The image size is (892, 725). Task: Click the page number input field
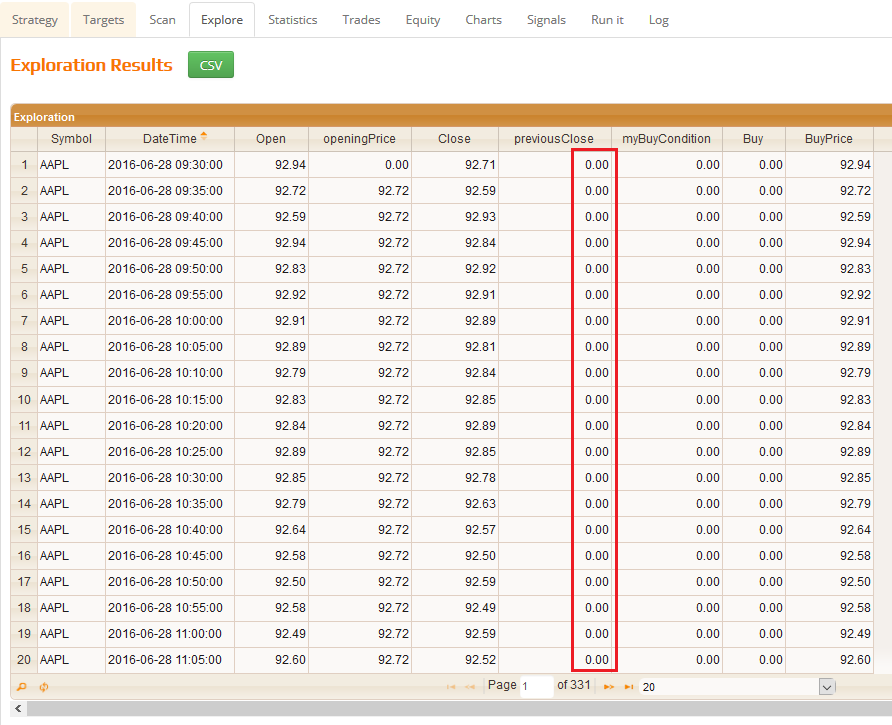pyautogui.click(x=536, y=686)
